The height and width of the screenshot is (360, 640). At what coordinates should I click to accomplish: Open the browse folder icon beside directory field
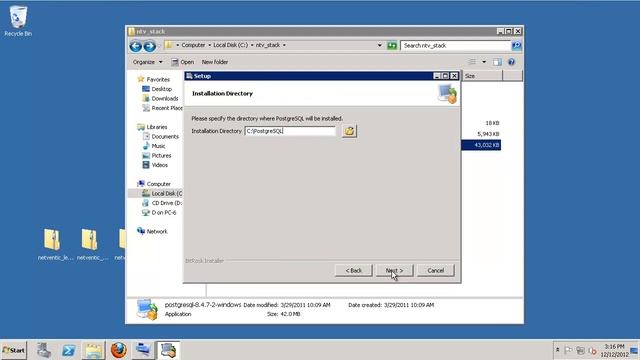point(349,131)
